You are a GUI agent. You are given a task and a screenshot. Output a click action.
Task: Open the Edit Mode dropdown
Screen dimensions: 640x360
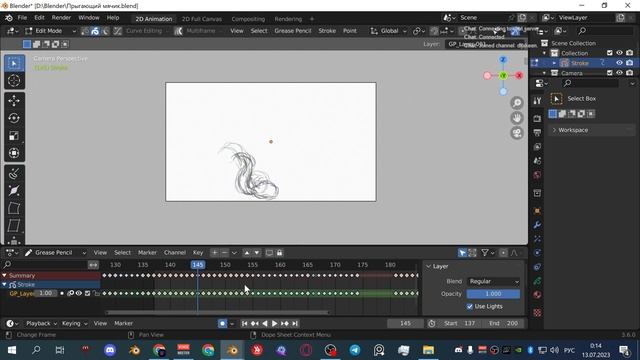[50, 31]
